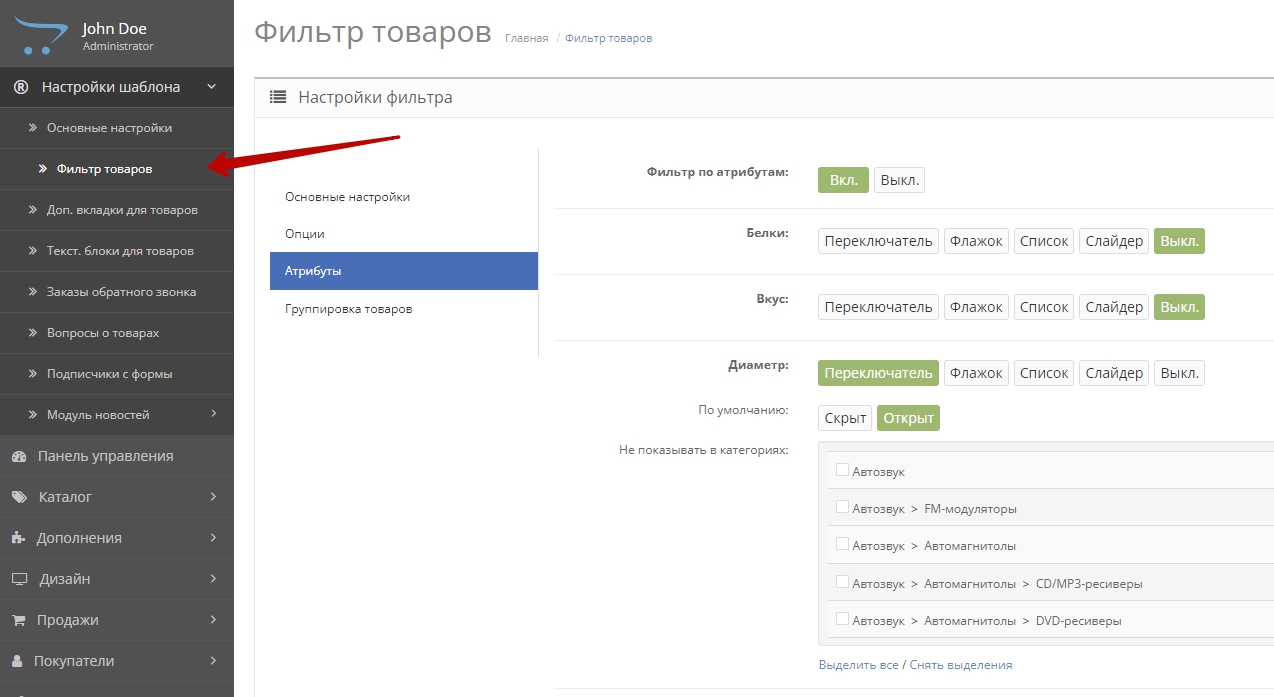
Task: Click the Главная breadcrumb link
Action: pyautogui.click(x=526, y=38)
